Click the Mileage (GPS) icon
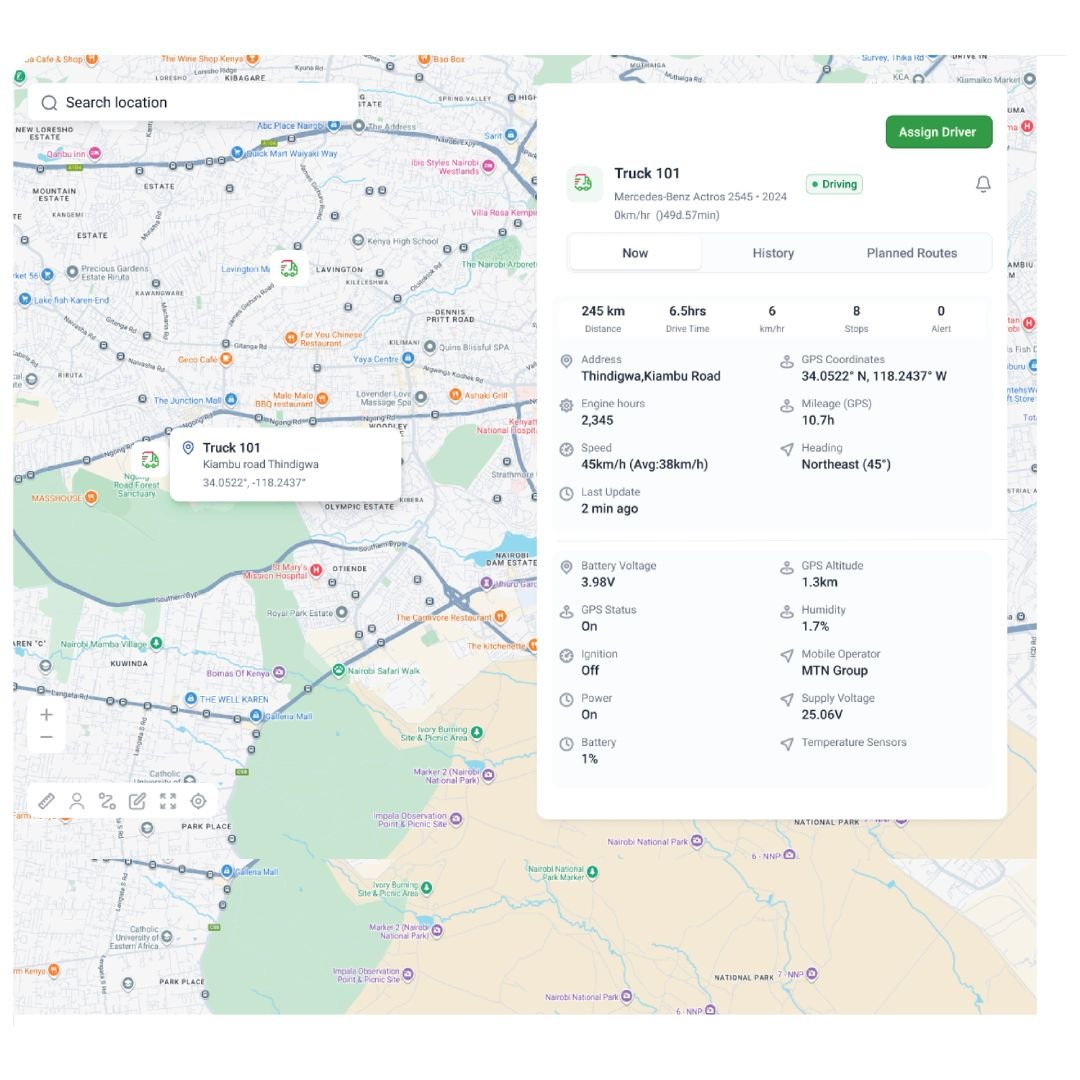 click(x=787, y=405)
